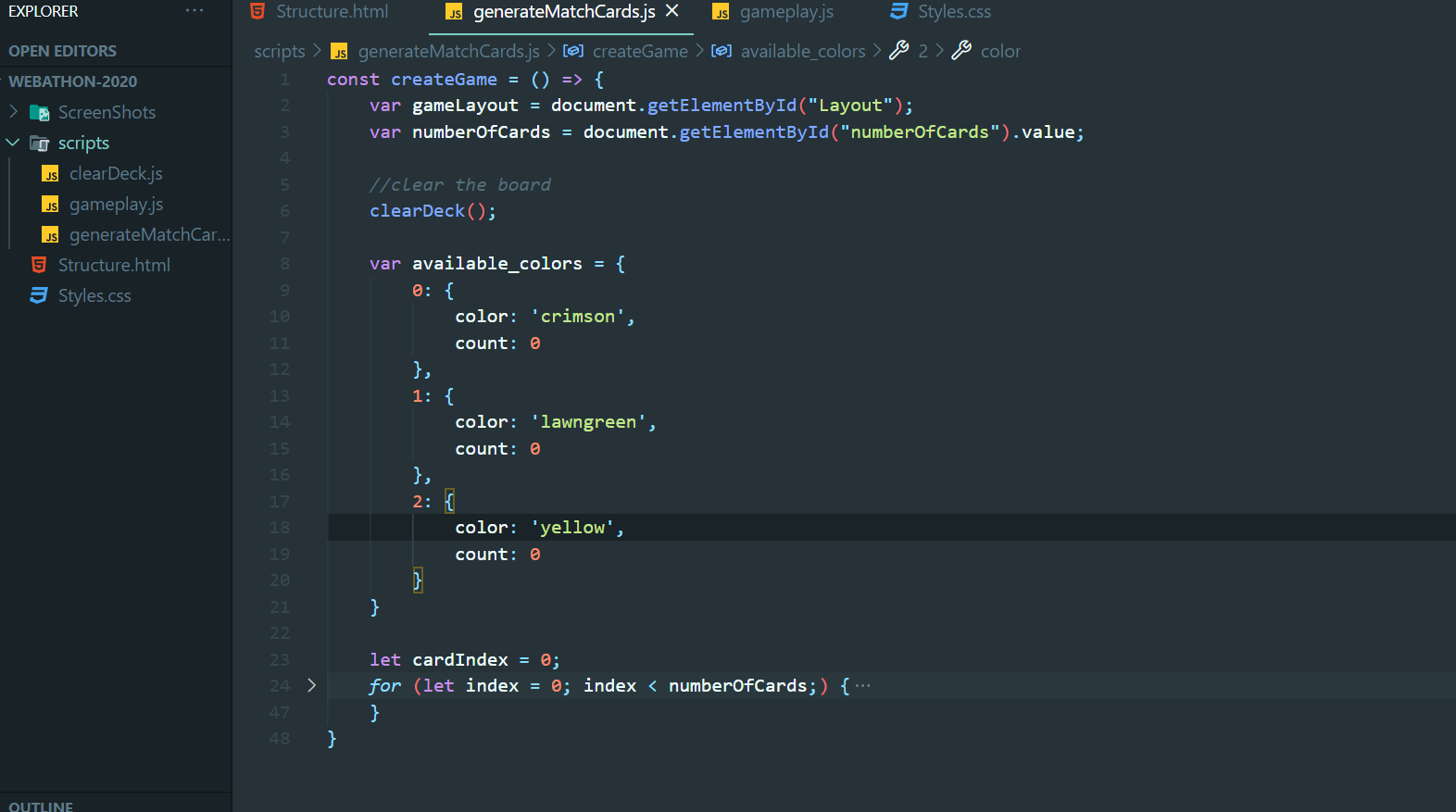Open Structure.html from explorer tree

pos(114,265)
